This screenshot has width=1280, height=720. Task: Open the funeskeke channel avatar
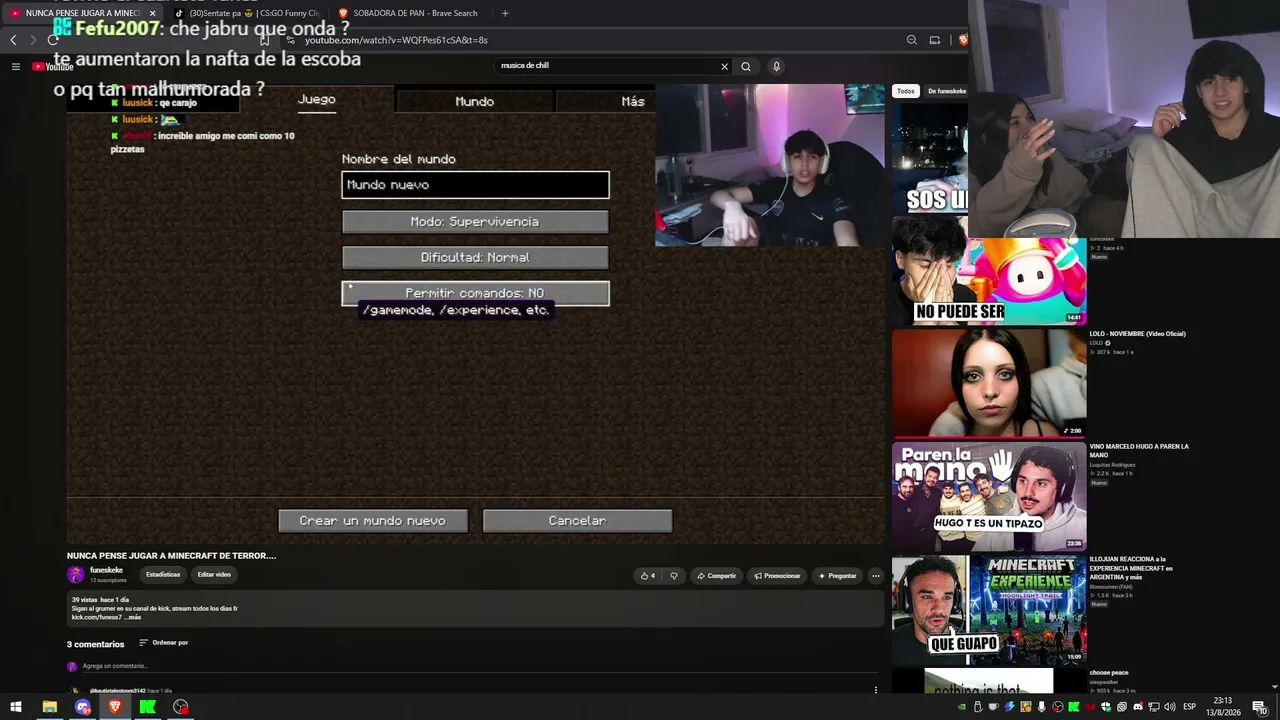(x=75, y=574)
